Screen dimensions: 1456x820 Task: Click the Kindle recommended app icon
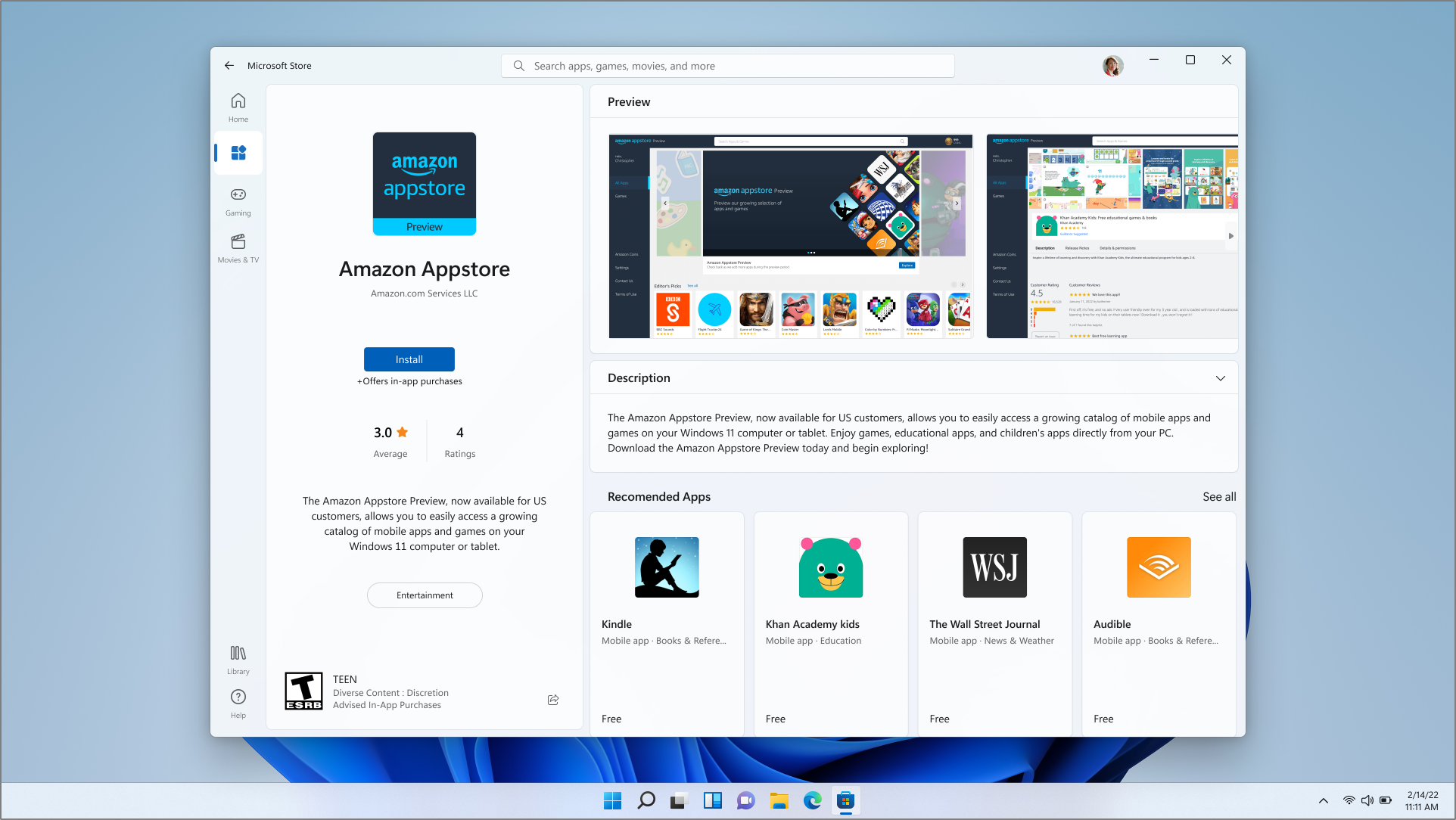point(665,567)
